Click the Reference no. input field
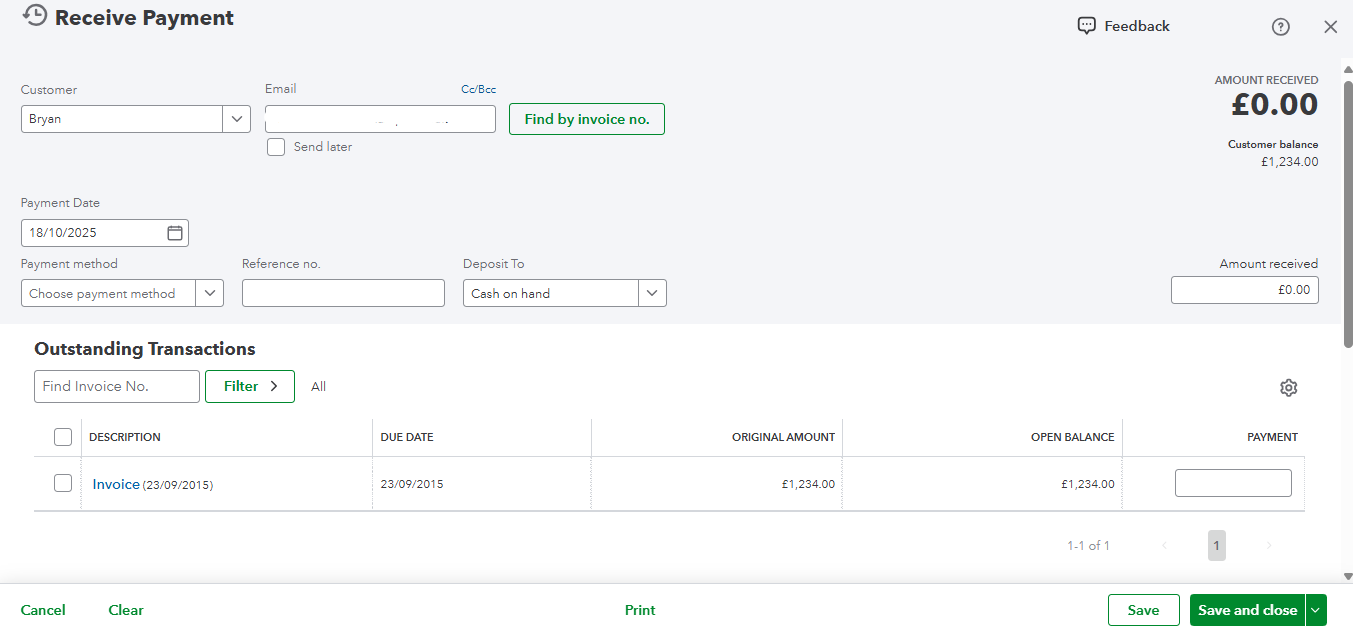The height and width of the screenshot is (633, 1353). [343, 293]
